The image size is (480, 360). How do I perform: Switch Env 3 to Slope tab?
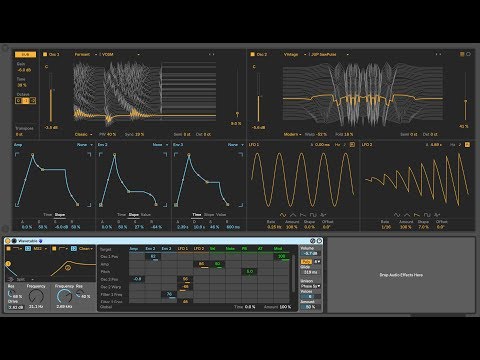pos(209,215)
